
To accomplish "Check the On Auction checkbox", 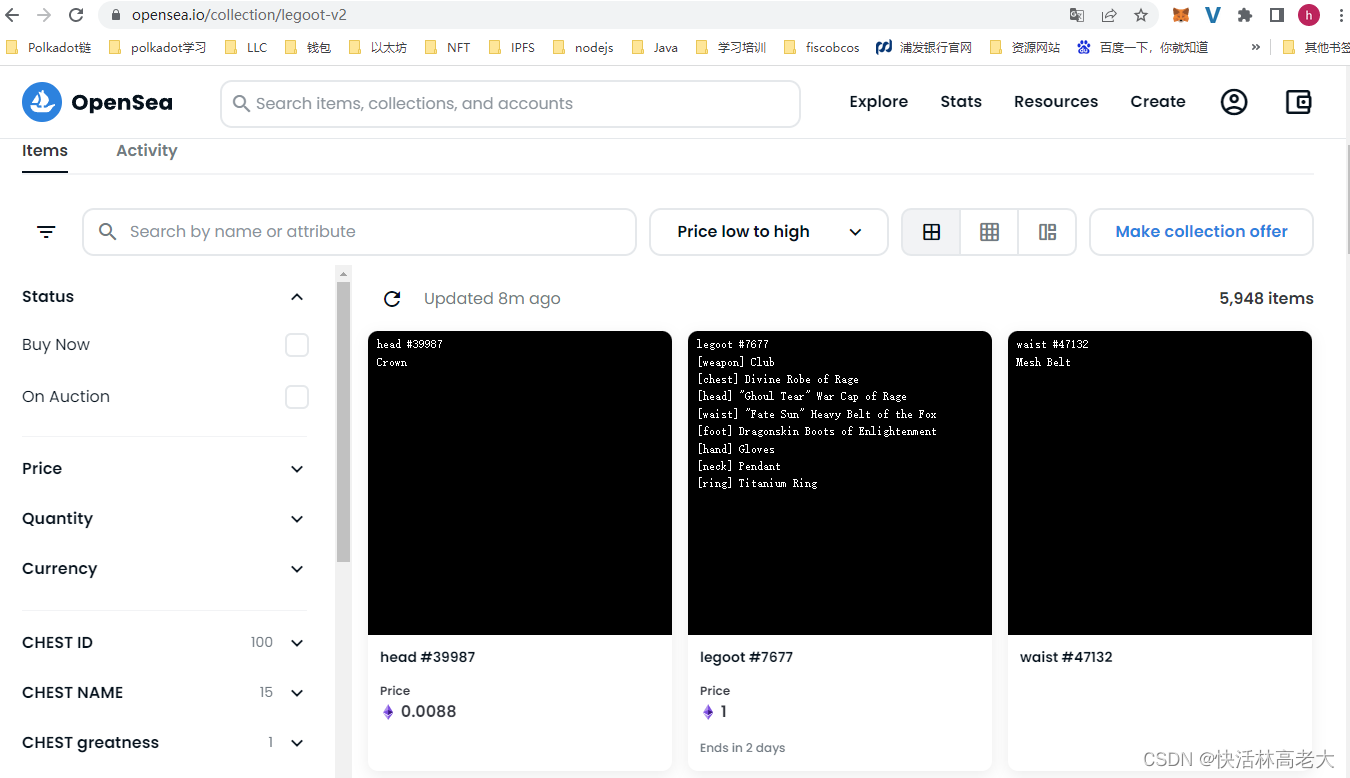I will (297, 397).
